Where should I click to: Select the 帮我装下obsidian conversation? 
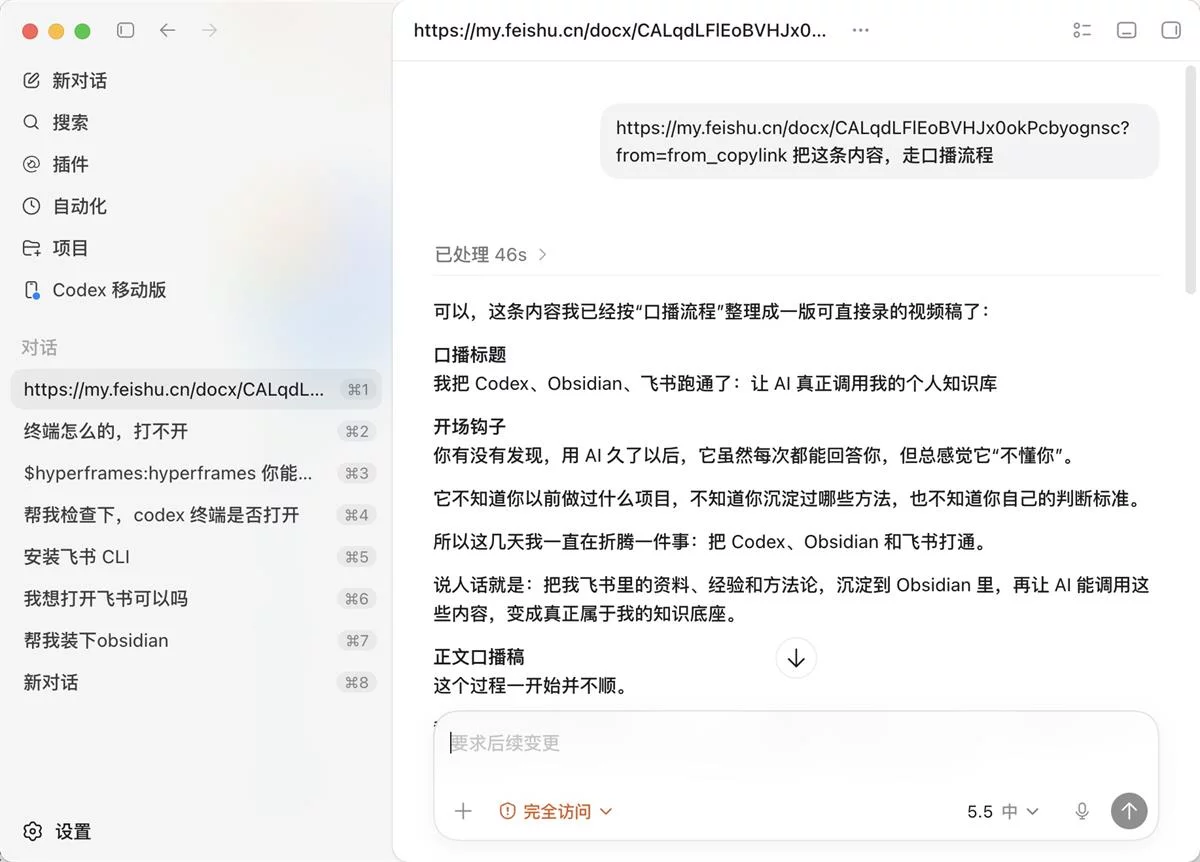click(196, 641)
